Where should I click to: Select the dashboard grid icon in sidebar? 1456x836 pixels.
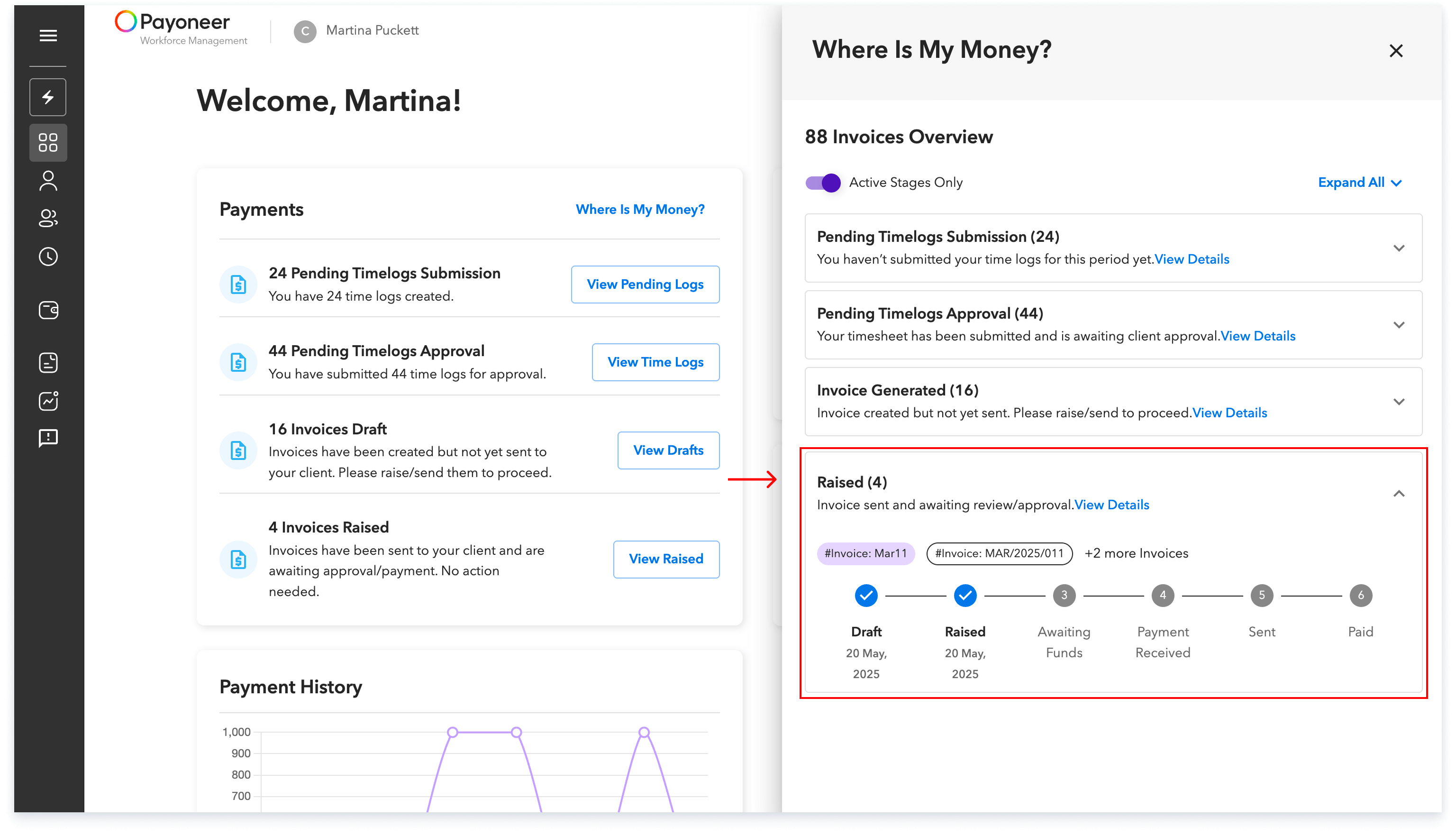tap(48, 142)
